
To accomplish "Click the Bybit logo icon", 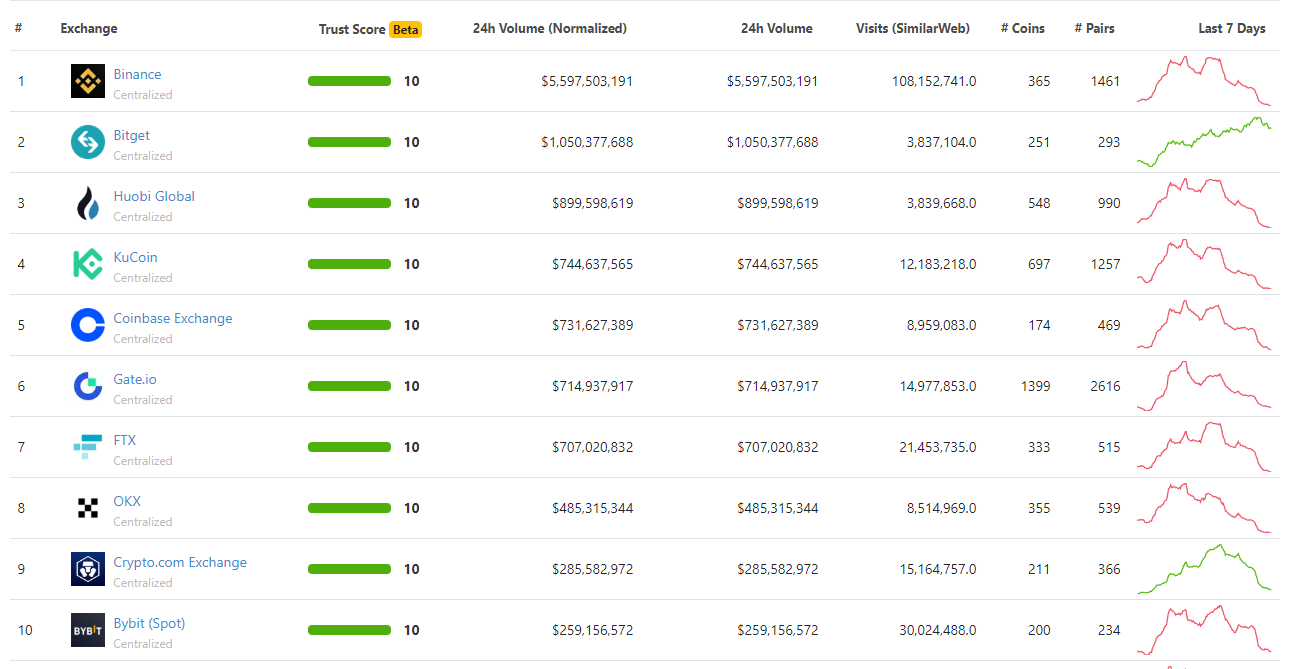I will click(x=88, y=630).
